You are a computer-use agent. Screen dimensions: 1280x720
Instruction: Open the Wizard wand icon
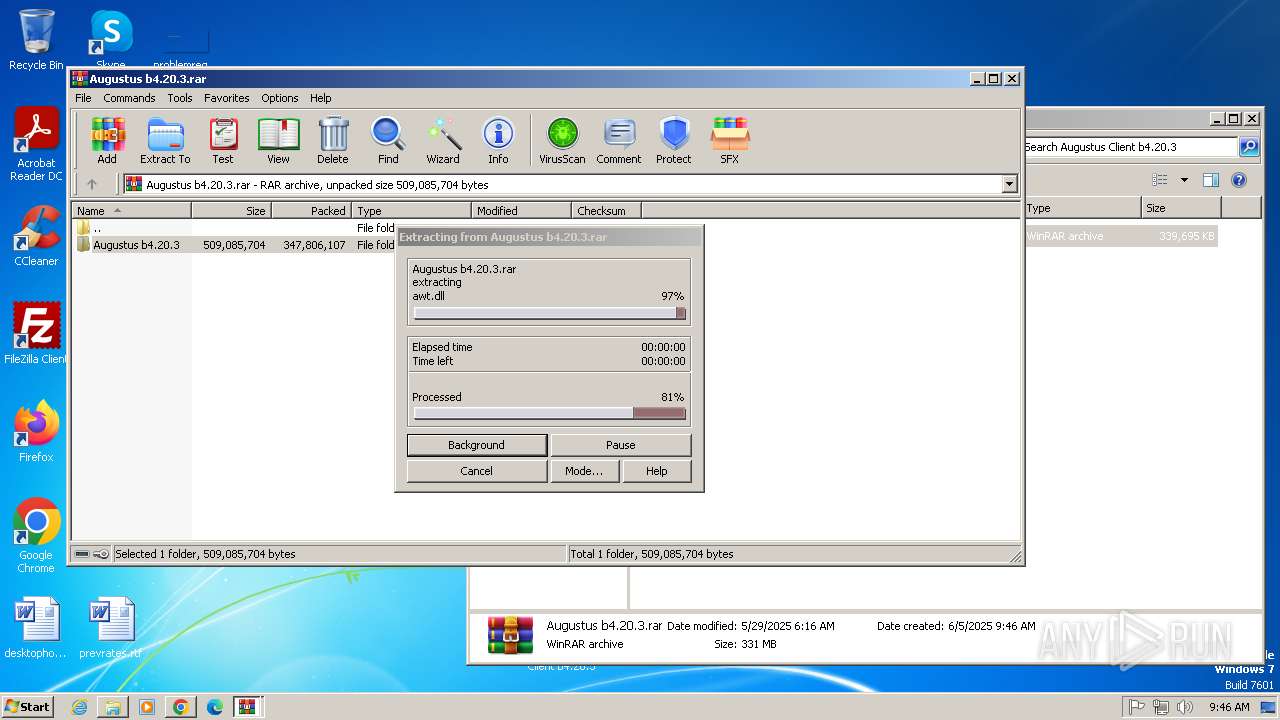pos(443,139)
